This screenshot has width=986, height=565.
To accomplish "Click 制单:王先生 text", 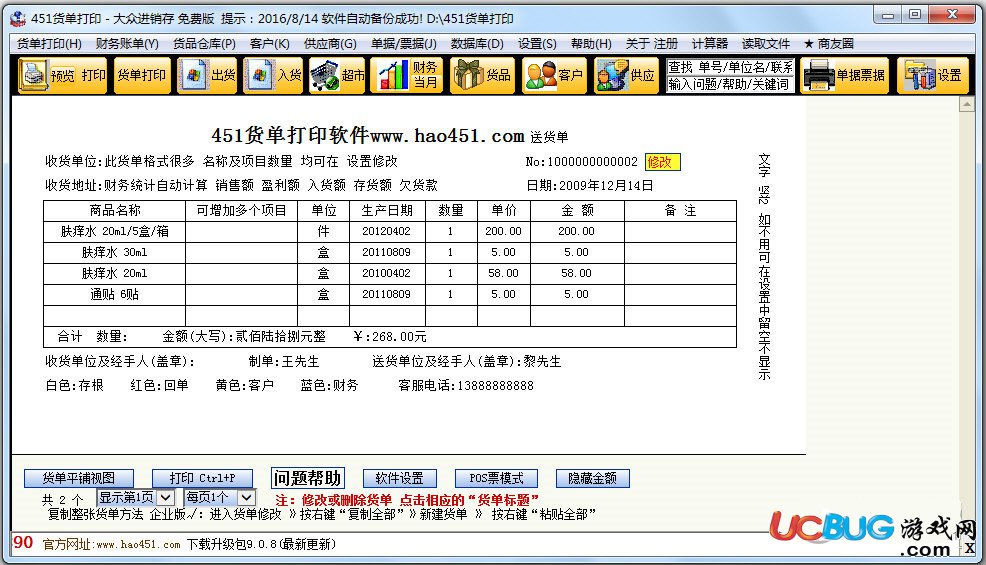I will (284, 362).
